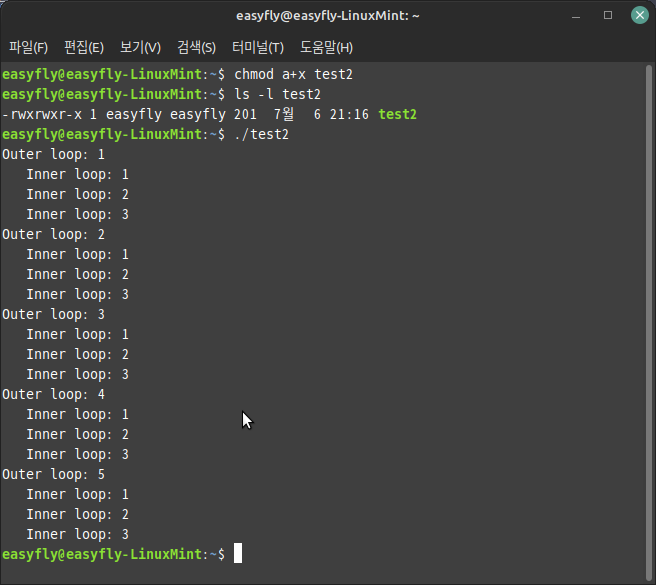Click the chmod a+x test2 command
The height and width of the screenshot is (585, 656).
click(x=293, y=74)
